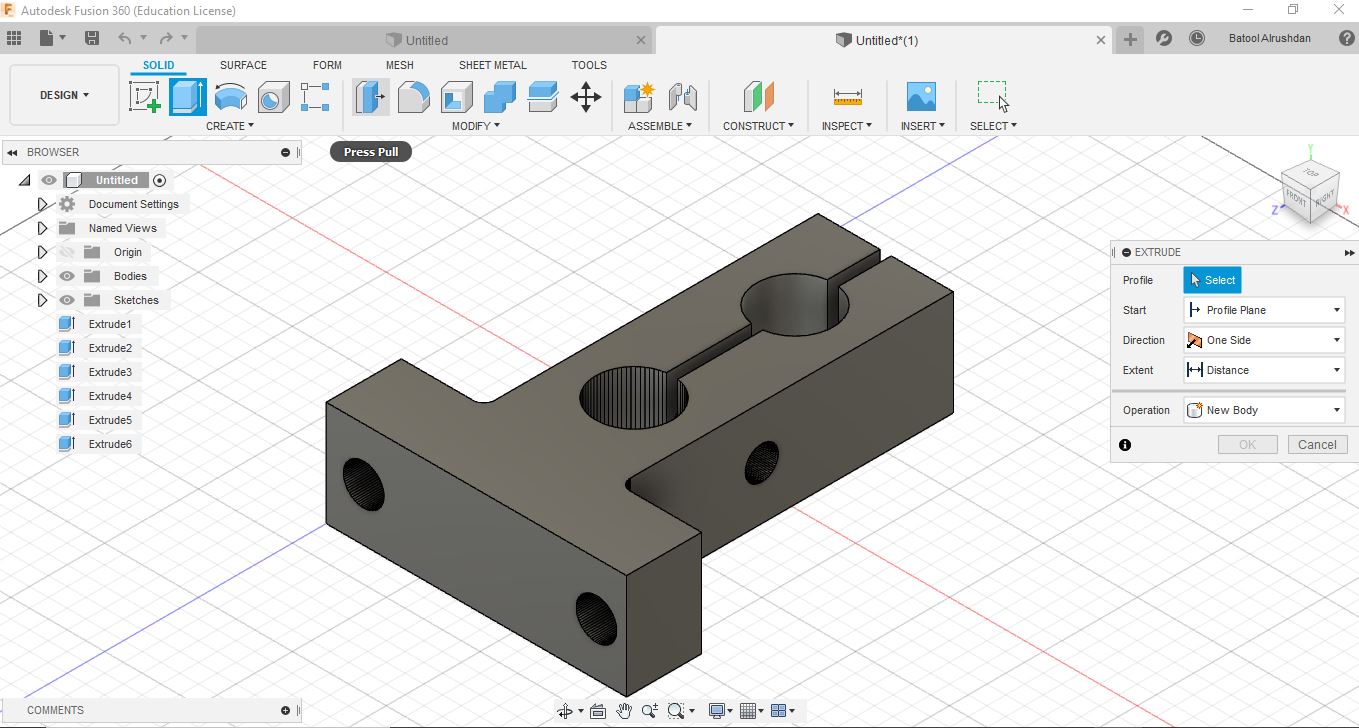
Task: Select the Revolve tool
Action: pyautogui.click(x=231, y=97)
